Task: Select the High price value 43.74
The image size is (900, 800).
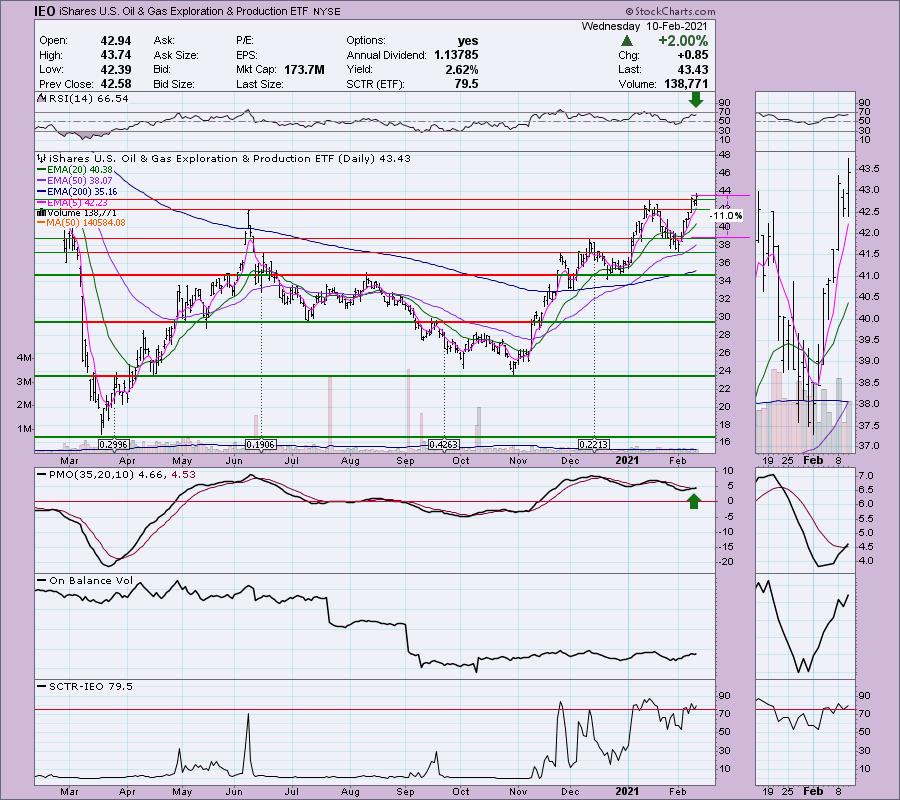Action: pyautogui.click(x=115, y=55)
